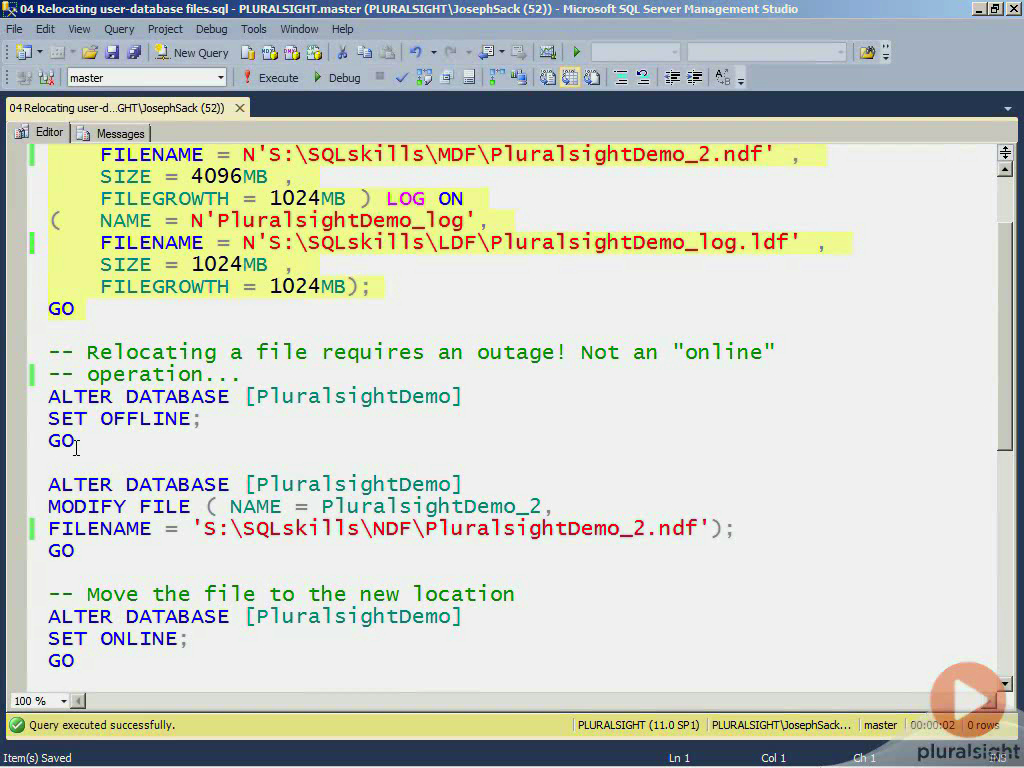Screen dimensions: 1024x768
Task: Open the View menu
Action: pyautogui.click(x=79, y=29)
